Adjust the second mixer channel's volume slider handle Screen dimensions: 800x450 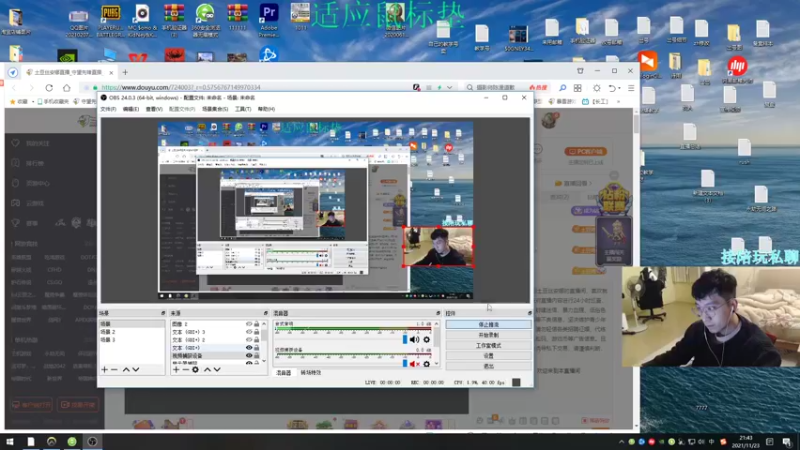405,364
